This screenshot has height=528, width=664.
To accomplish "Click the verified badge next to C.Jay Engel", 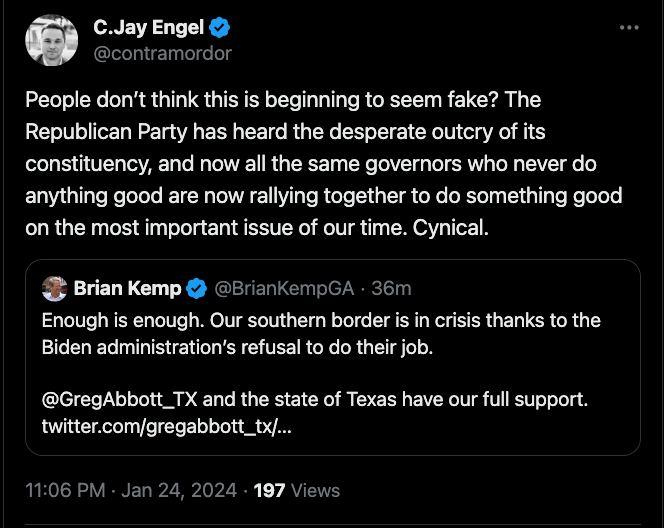I will (x=221, y=28).
